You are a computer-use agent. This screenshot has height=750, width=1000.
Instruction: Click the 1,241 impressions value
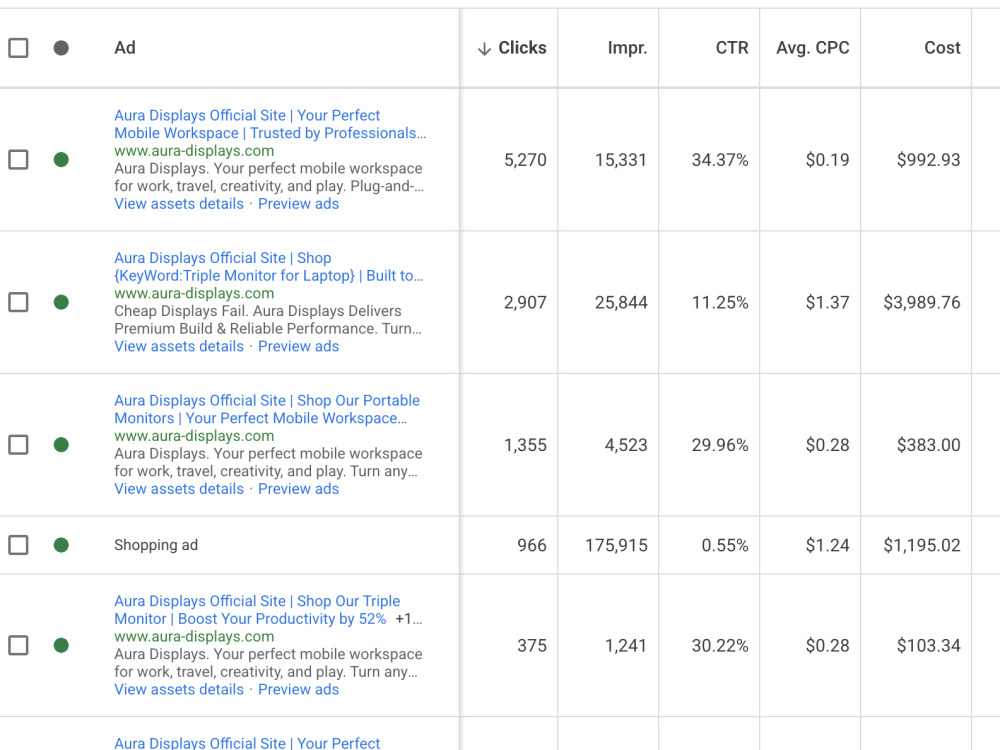click(626, 646)
